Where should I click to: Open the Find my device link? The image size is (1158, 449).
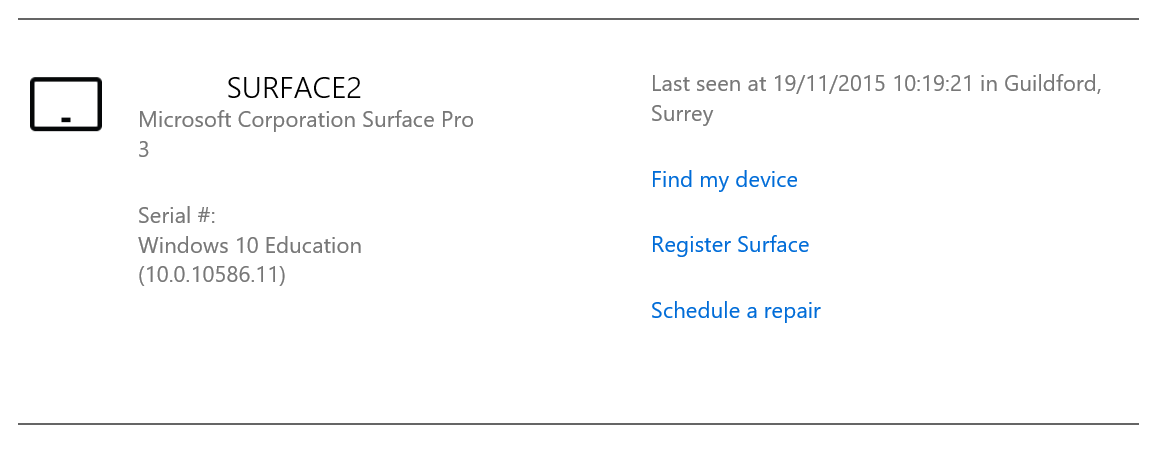click(x=724, y=179)
